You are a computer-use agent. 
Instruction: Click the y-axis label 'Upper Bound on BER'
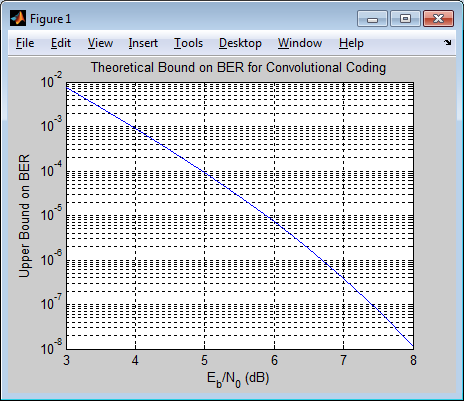(24, 216)
